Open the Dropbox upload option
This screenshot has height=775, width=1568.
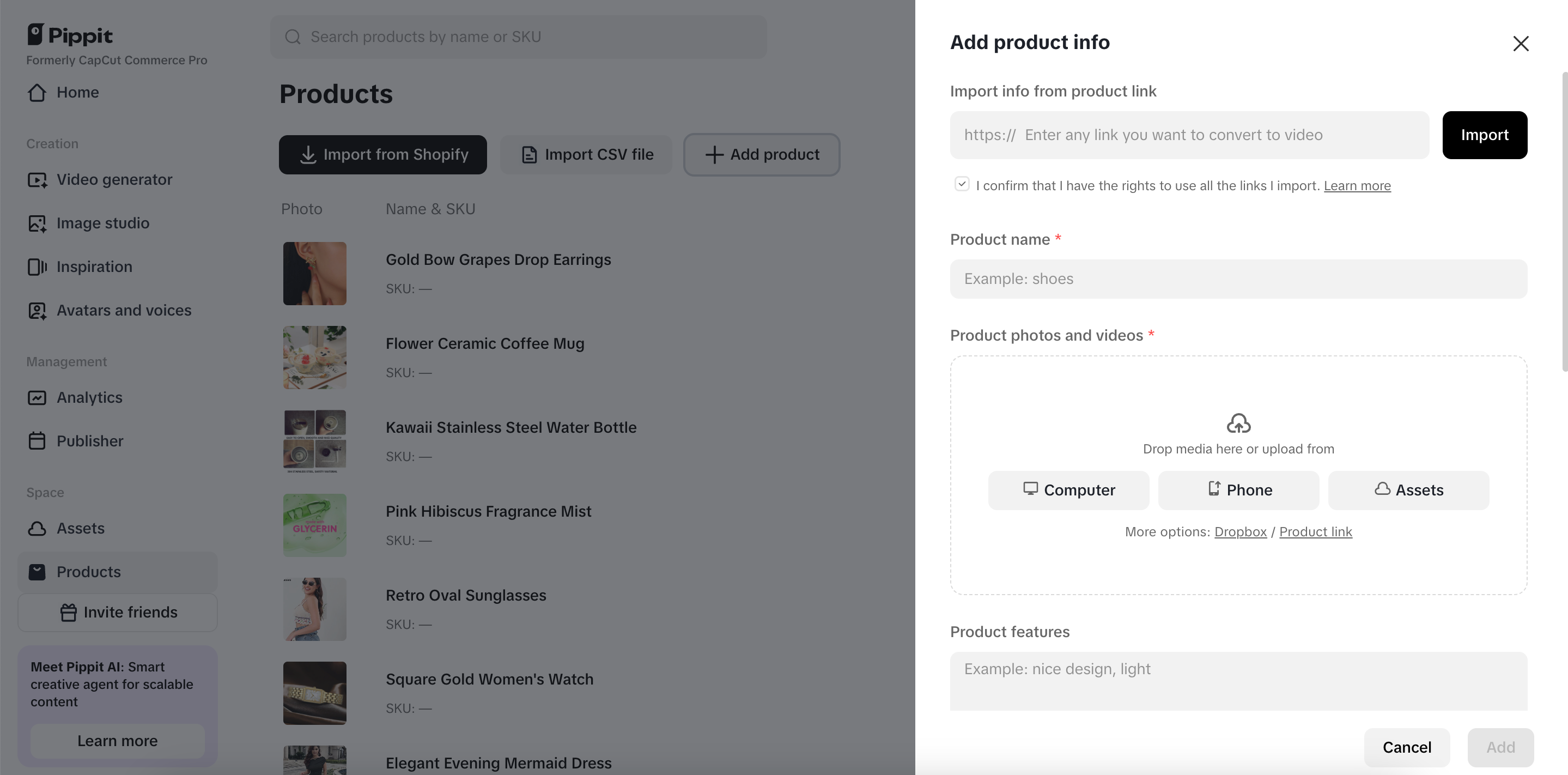pyautogui.click(x=1240, y=531)
